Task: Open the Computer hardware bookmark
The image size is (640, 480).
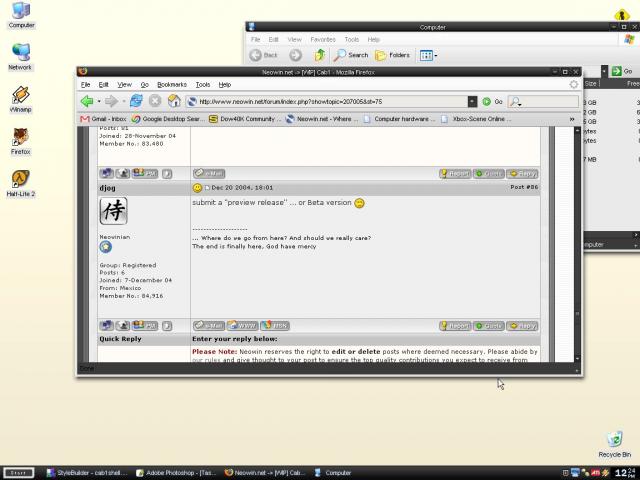Action: click(399, 119)
